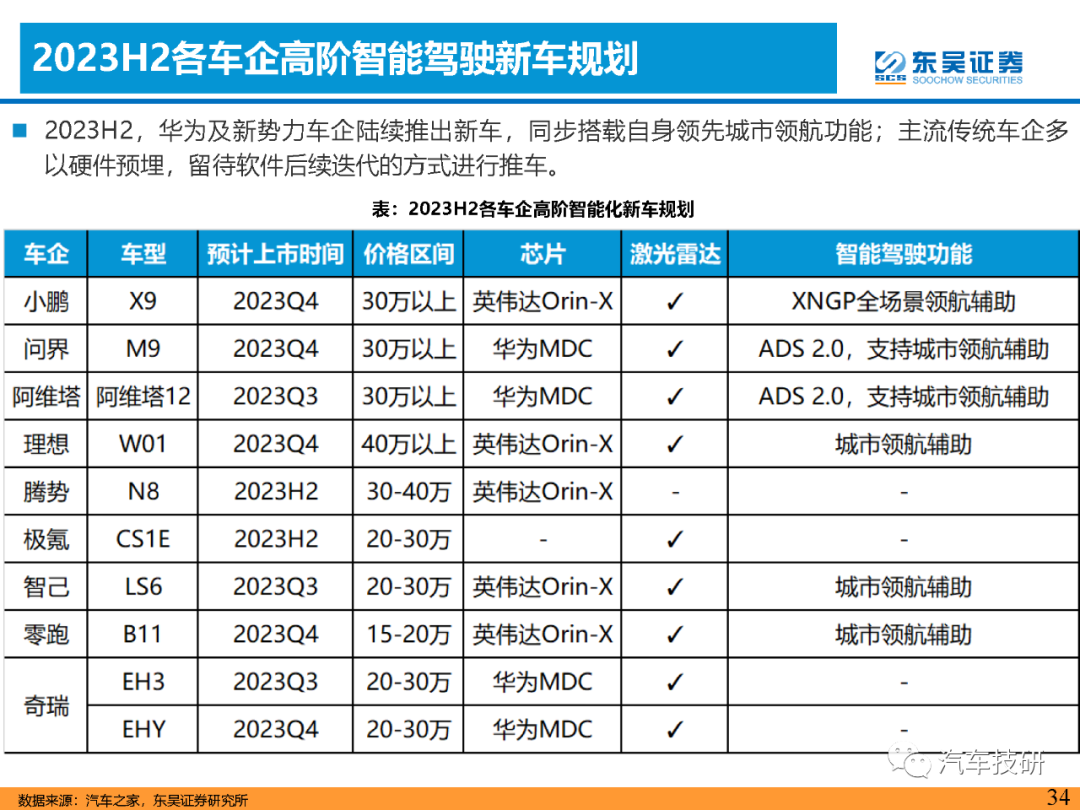
Task: Select "华为MDC" in the 问界 M9 row
Action: 543,349
